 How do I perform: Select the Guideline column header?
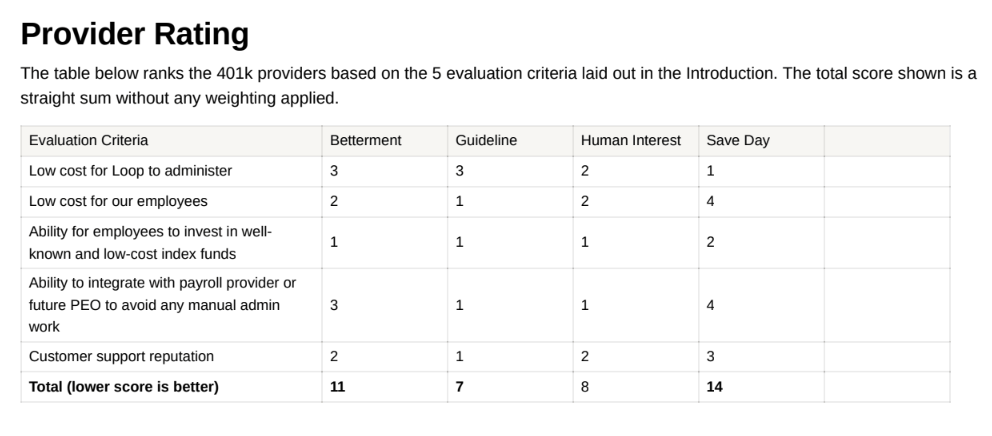click(x=486, y=141)
